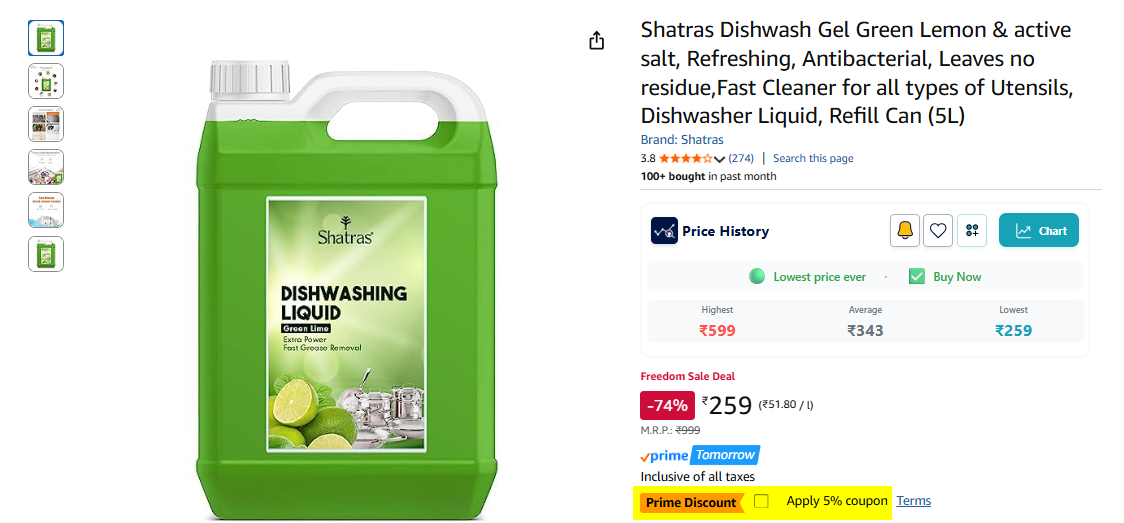Select the last green can thumbnail

click(46, 254)
